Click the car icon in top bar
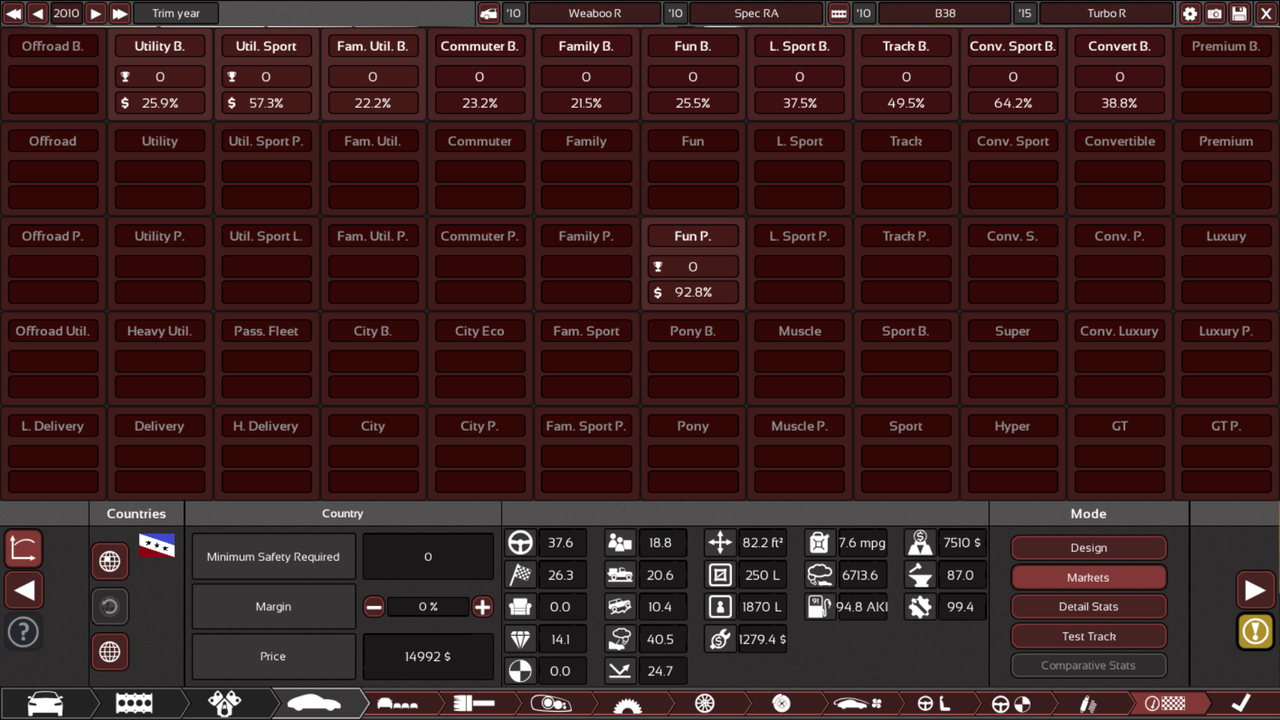The image size is (1280, 720). [x=488, y=14]
